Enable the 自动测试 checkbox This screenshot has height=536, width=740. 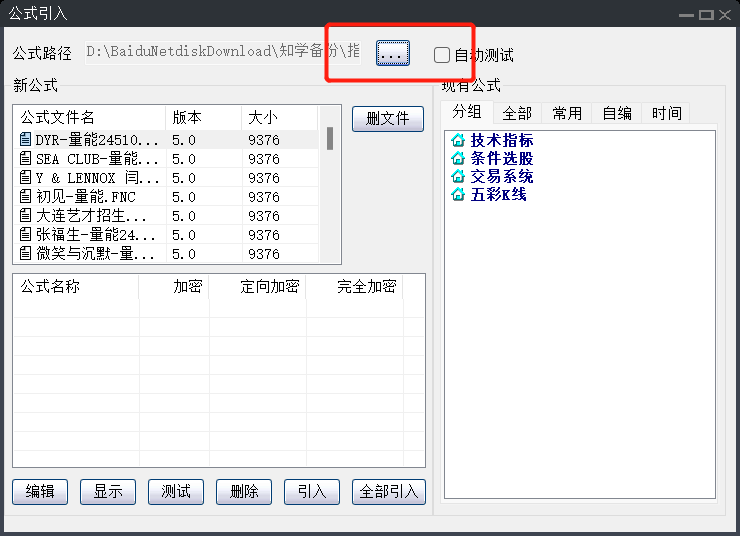[x=442, y=55]
